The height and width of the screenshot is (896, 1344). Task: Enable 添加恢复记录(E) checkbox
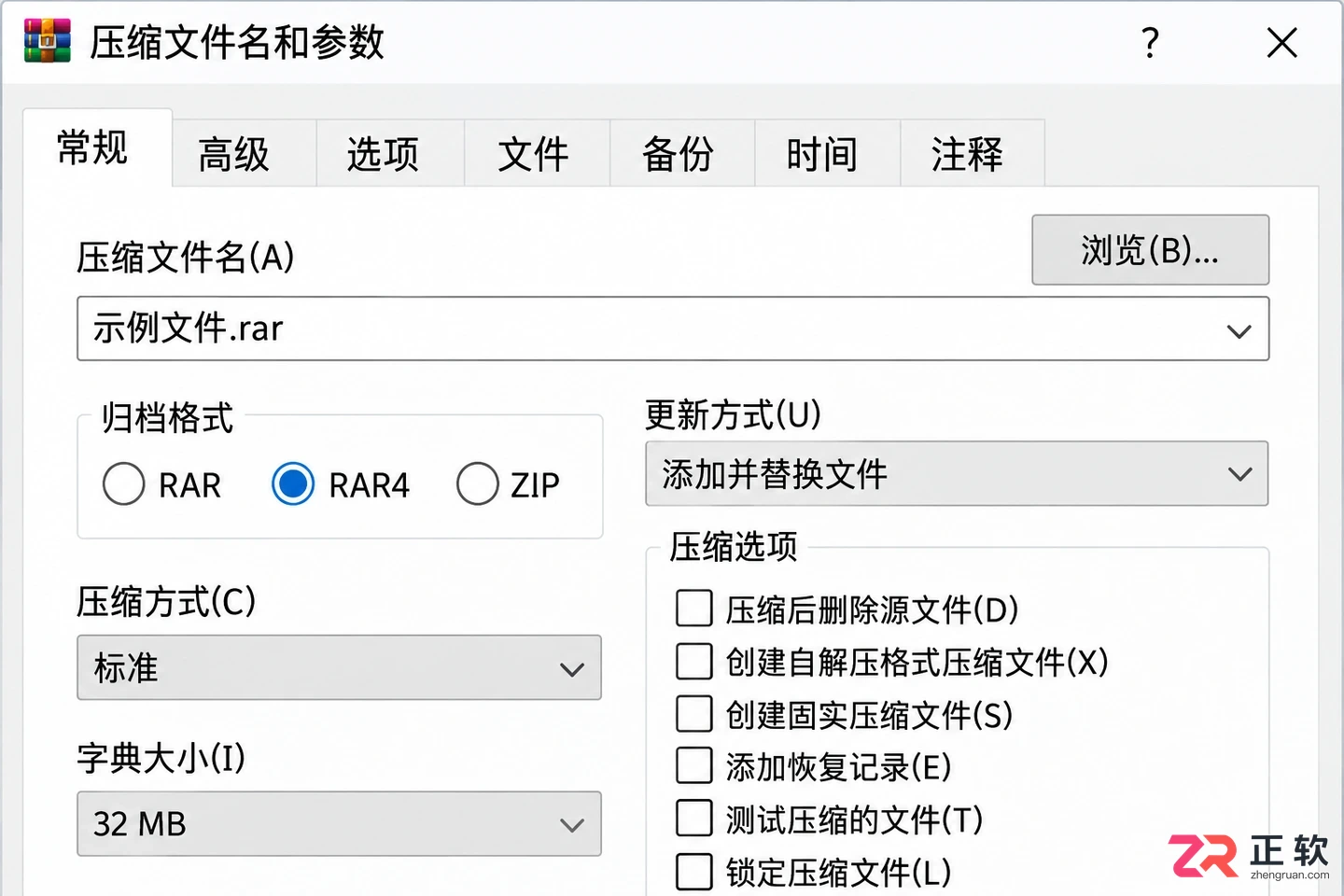click(x=694, y=766)
